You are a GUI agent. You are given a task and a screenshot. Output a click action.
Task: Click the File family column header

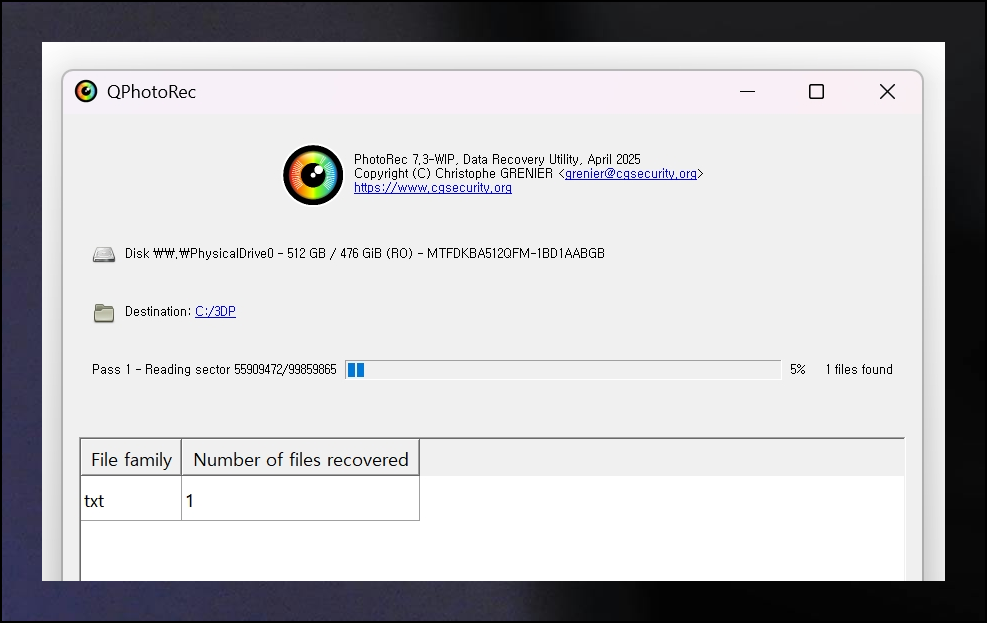pos(131,457)
